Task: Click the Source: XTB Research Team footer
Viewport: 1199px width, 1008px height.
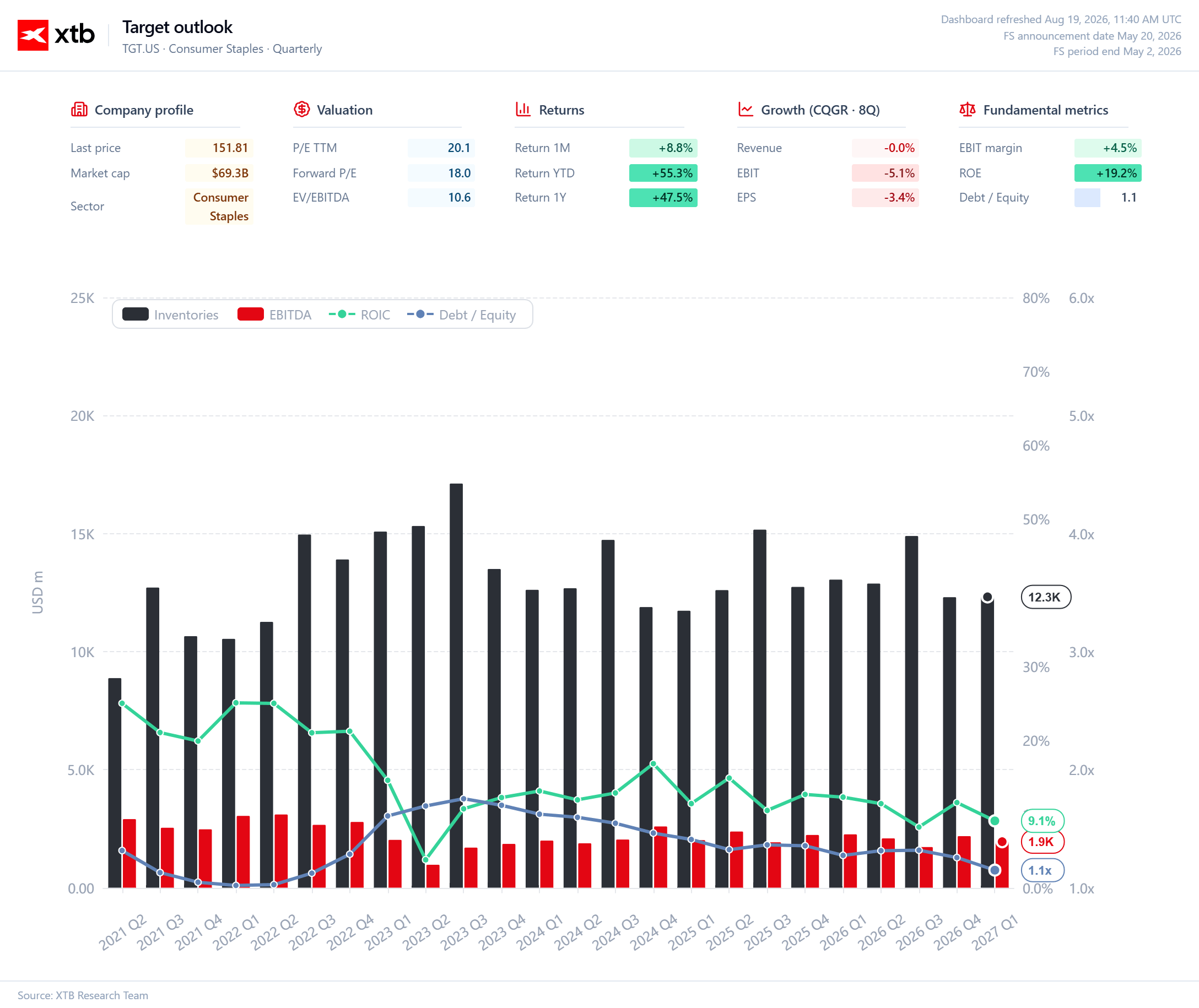Action: click(x=83, y=995)
